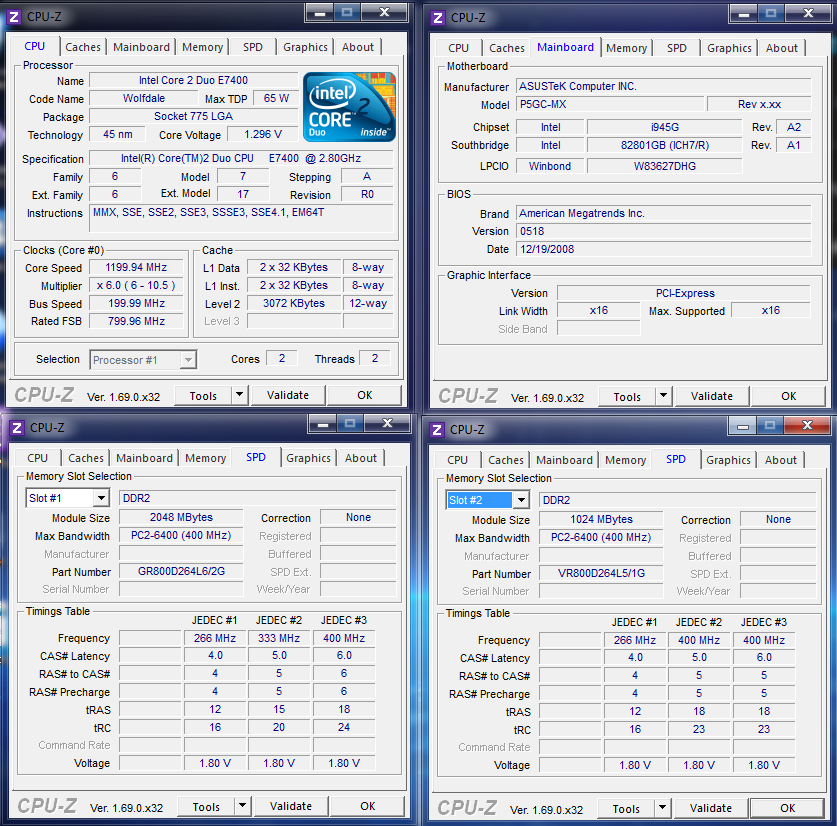Image resolution: width=837 pixels, height=826 pixels.
Task: Click part number GR800D264L6/2G
Action: point(181,571)
